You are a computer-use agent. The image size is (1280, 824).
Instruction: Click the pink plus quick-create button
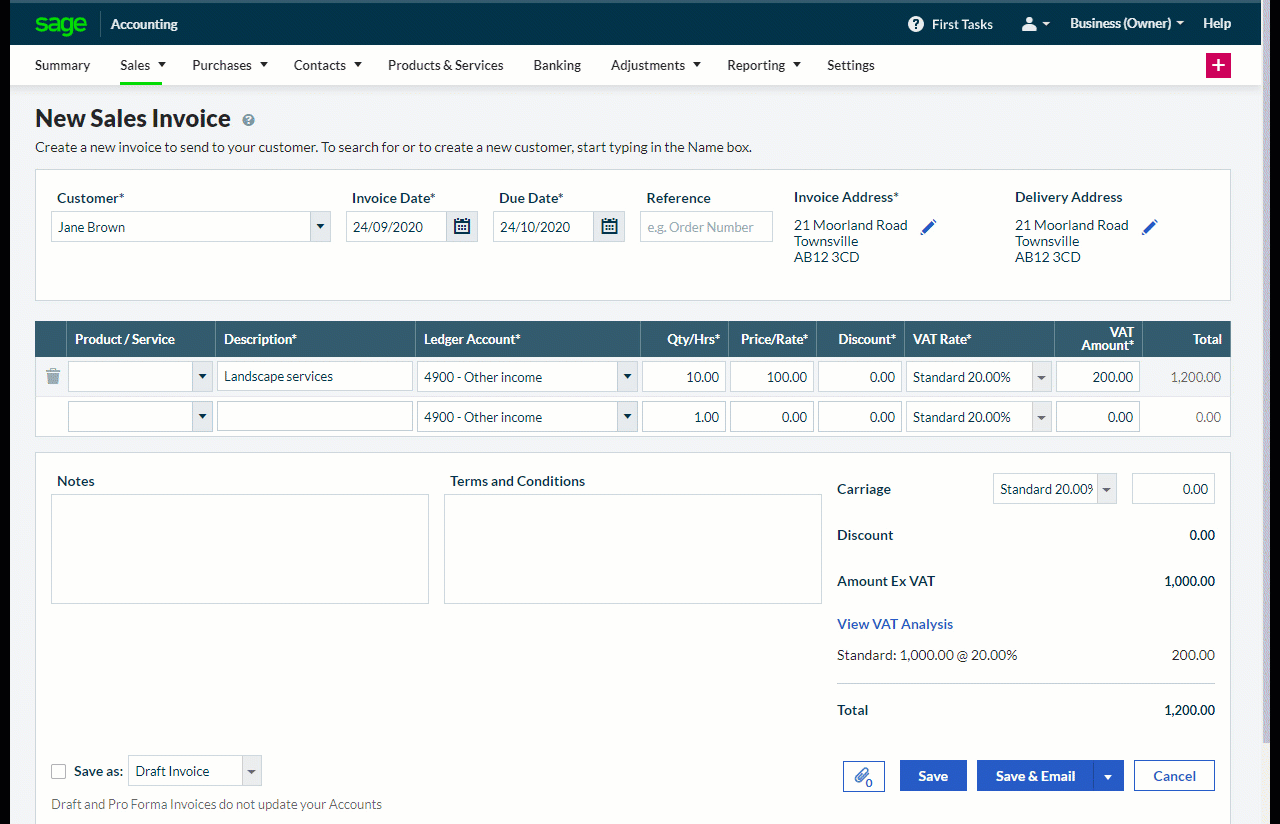click(1218, 65)
